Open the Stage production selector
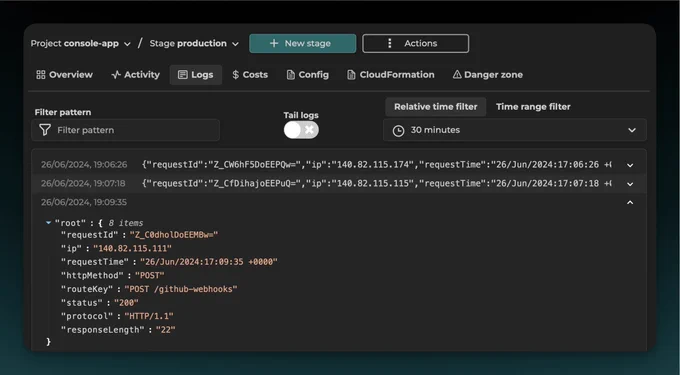The height and width of the screenshot is (375, 680). [194, 43]
